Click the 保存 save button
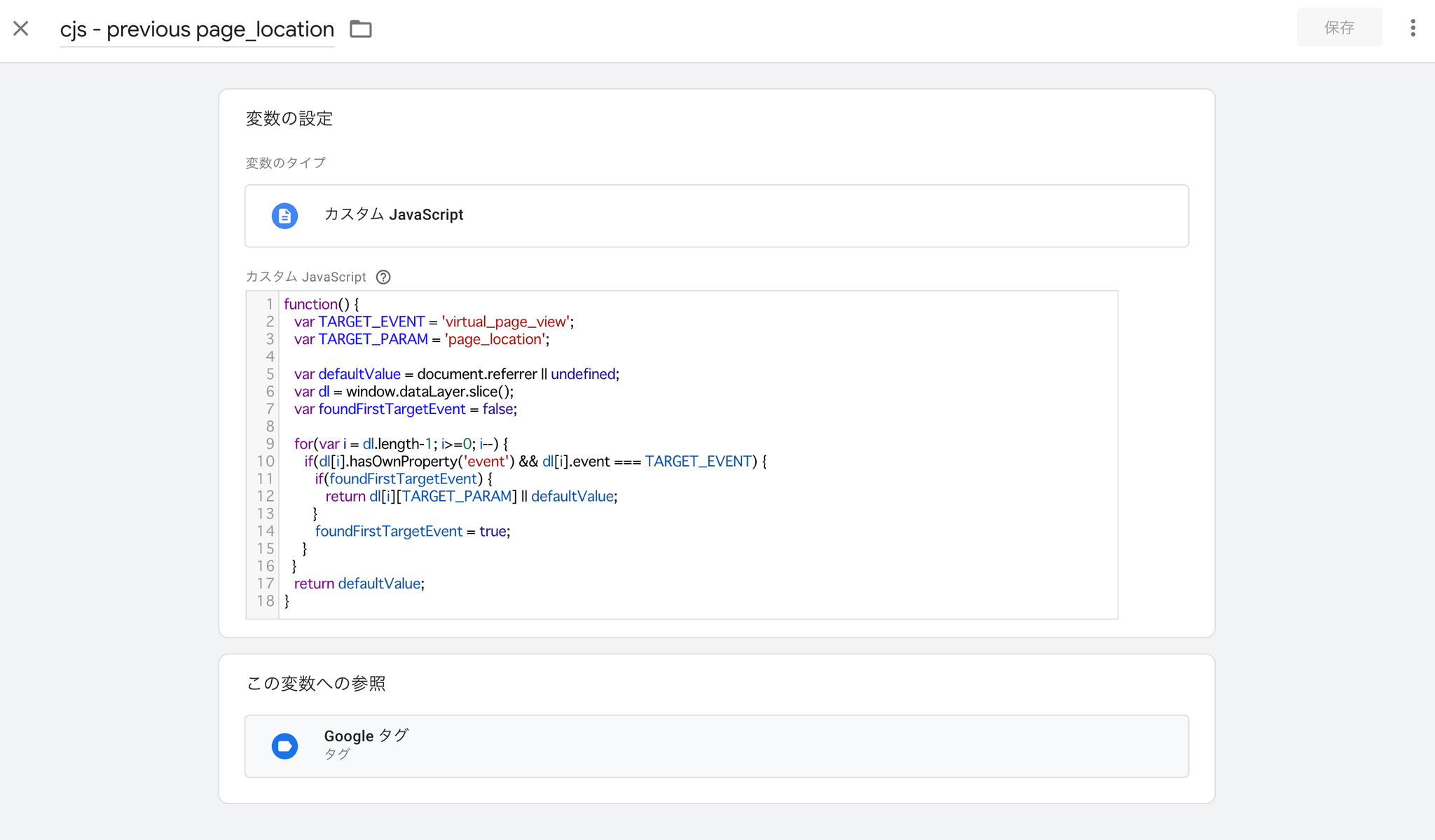The width and height of the screenshot is (1435, 840). [1339, 27]
